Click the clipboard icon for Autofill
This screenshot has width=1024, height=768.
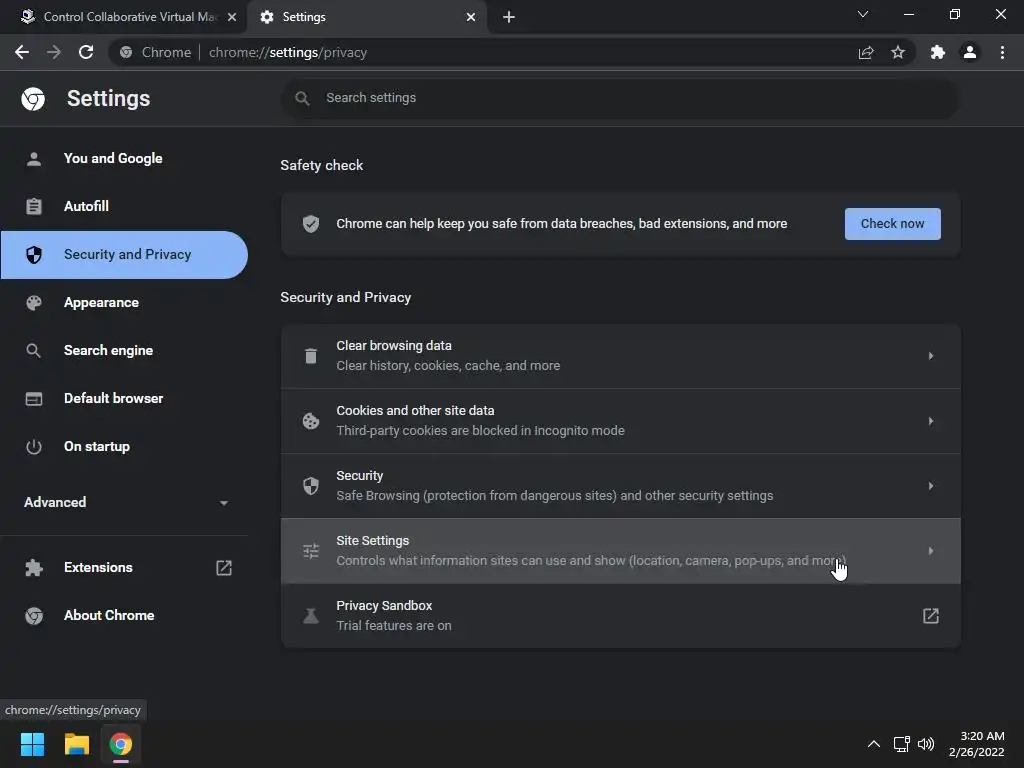point(34,206)
